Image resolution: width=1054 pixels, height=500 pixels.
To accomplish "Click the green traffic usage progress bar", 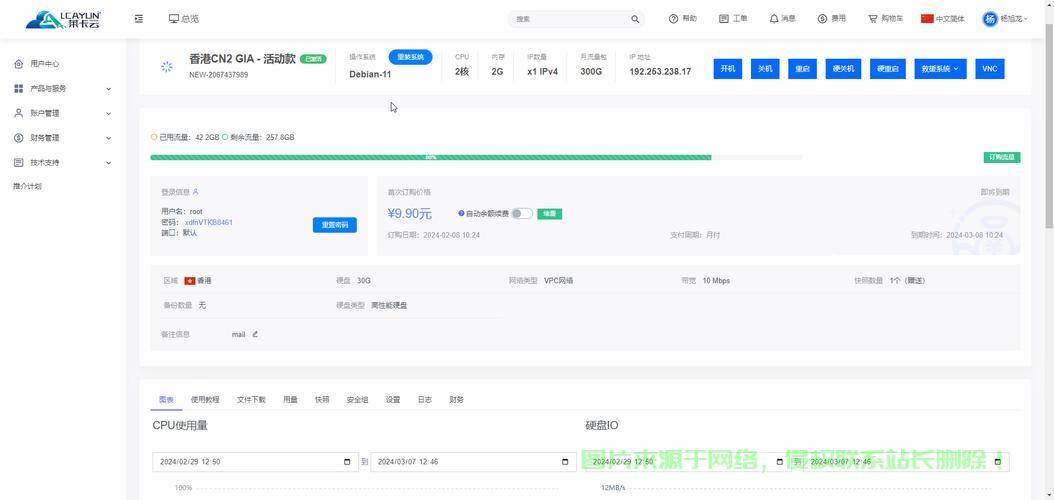I will click(430, 157).
